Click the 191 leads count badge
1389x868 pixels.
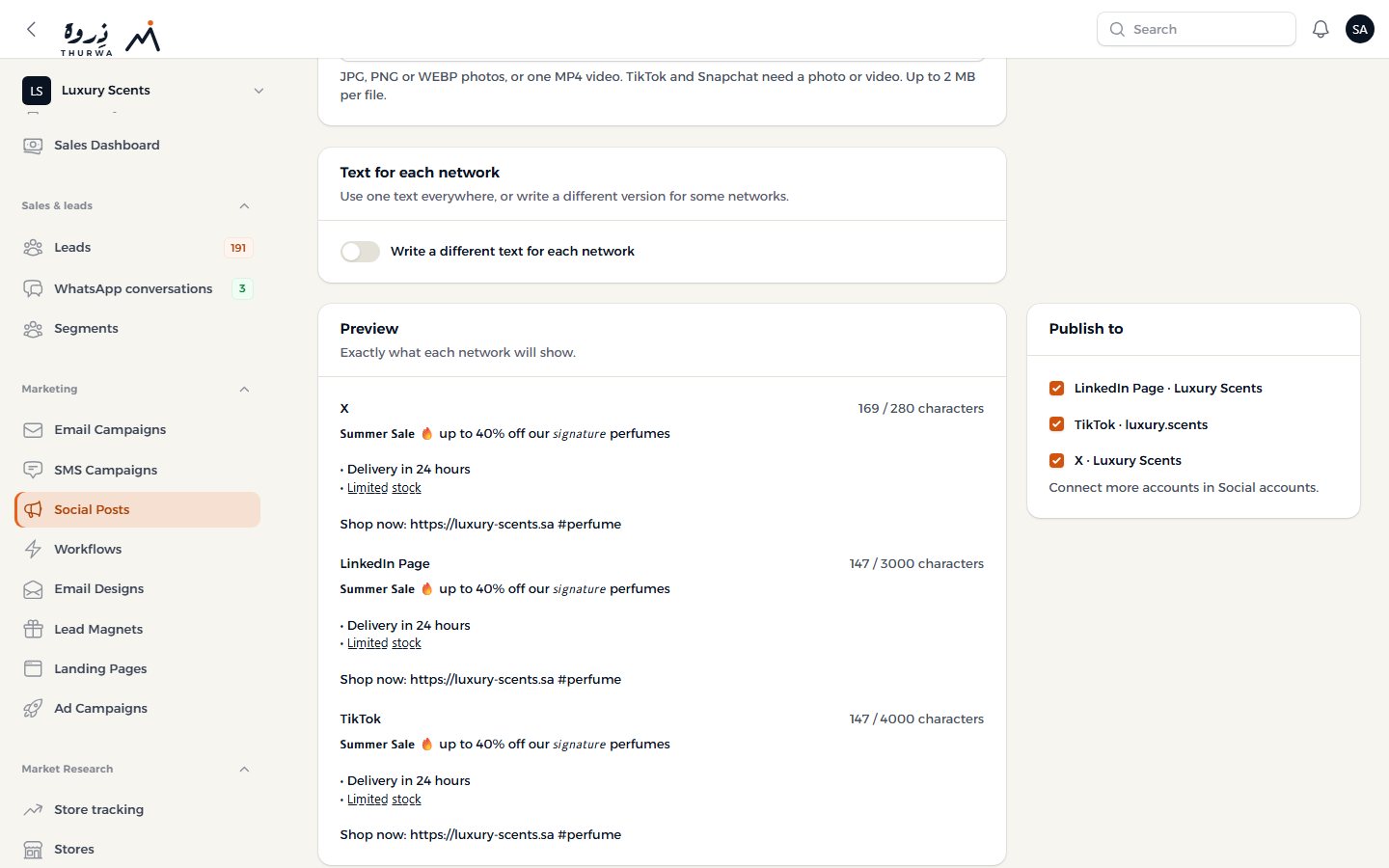point(238,248)
